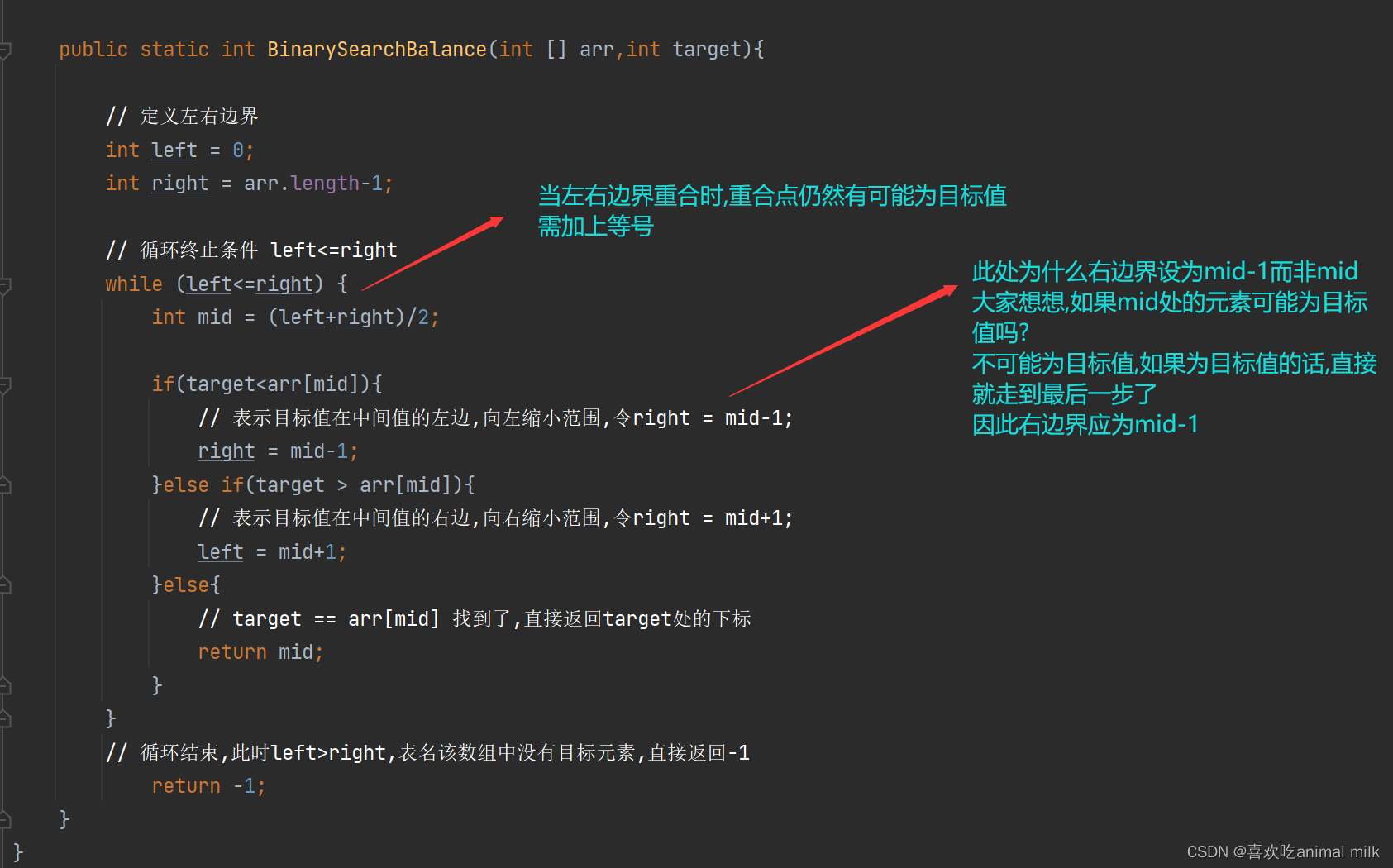
Task: Click the comment '// 定义左右边界'
Action: tap(182, 117)
